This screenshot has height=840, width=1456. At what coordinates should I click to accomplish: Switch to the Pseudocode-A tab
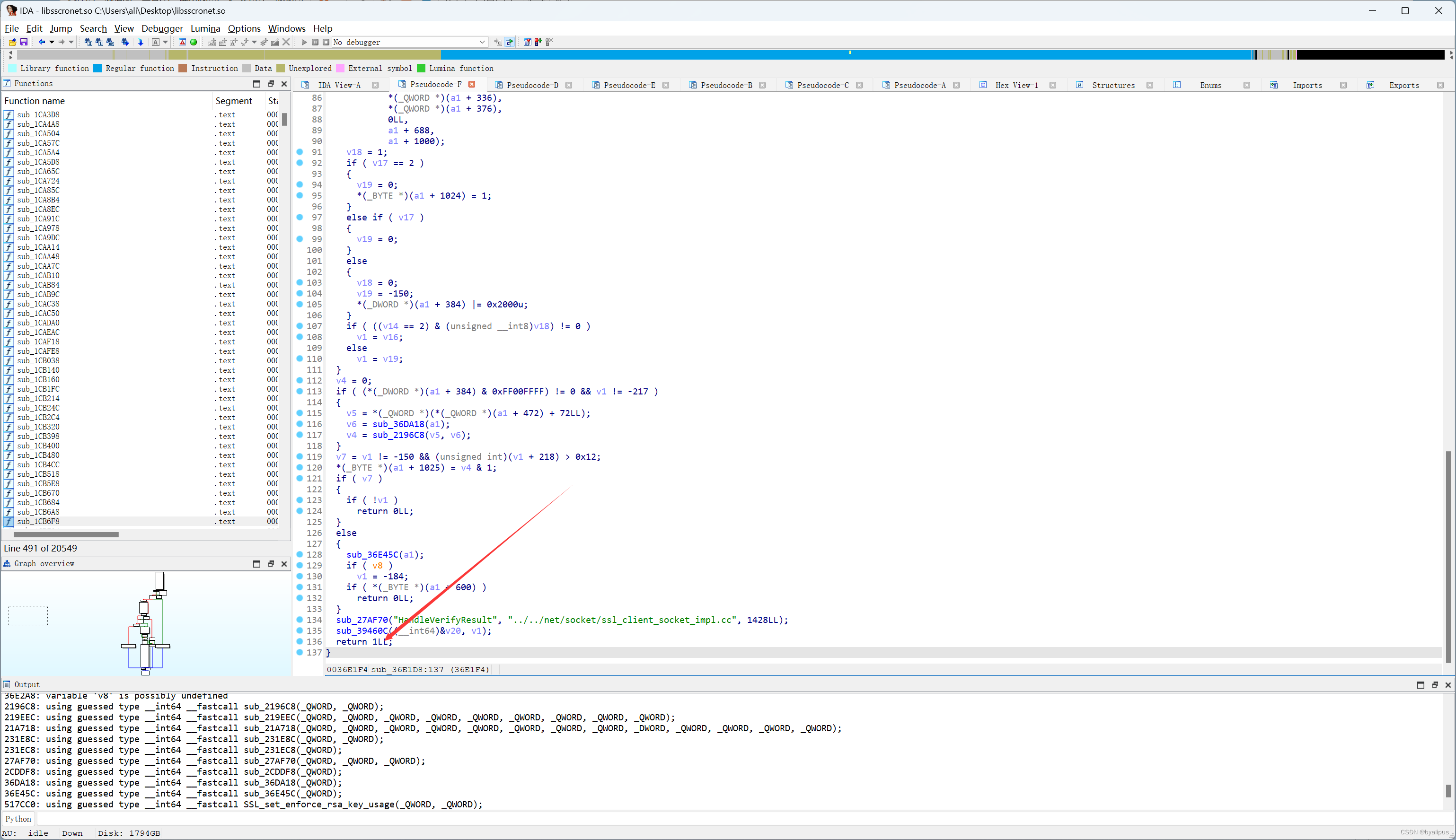pos(919,85)
